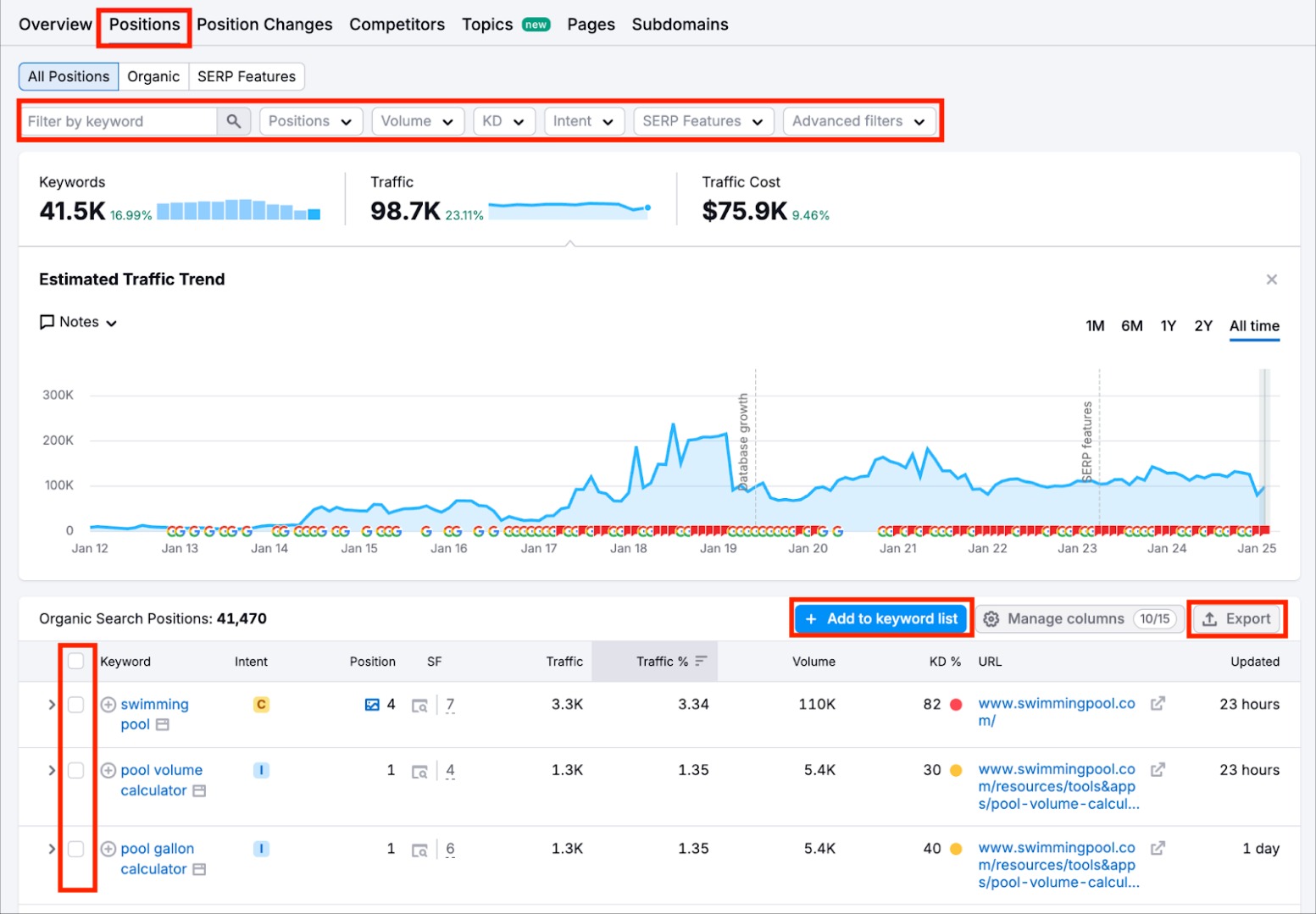Open swimmingpool.com homepage URL external link icon
Viewport: 1316px width, 914px height.
coord(1158,703)
